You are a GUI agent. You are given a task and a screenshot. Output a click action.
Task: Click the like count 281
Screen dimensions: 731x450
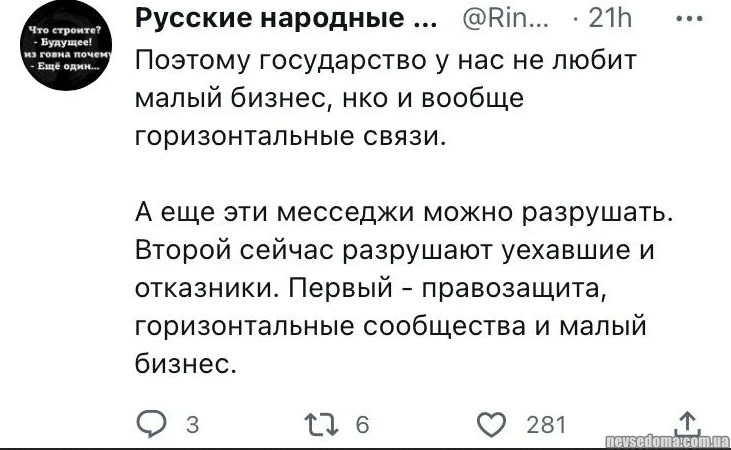546,425
